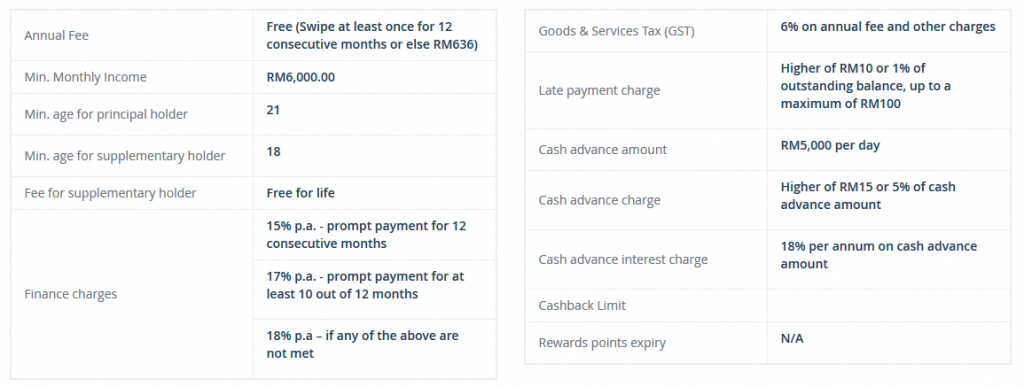Click the Cash advance amount label

pos(603,149)
